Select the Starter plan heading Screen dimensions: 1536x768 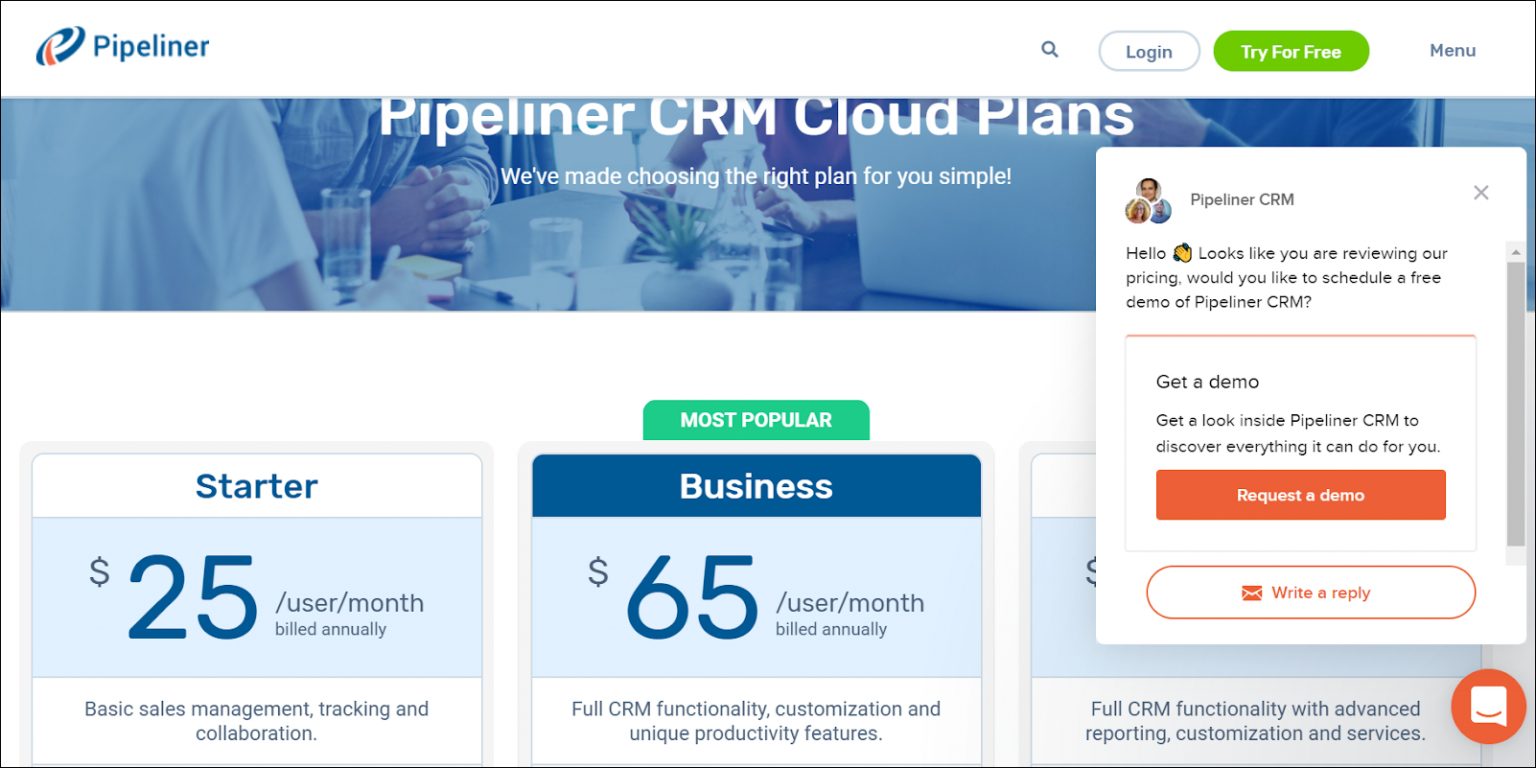point(256,486)
